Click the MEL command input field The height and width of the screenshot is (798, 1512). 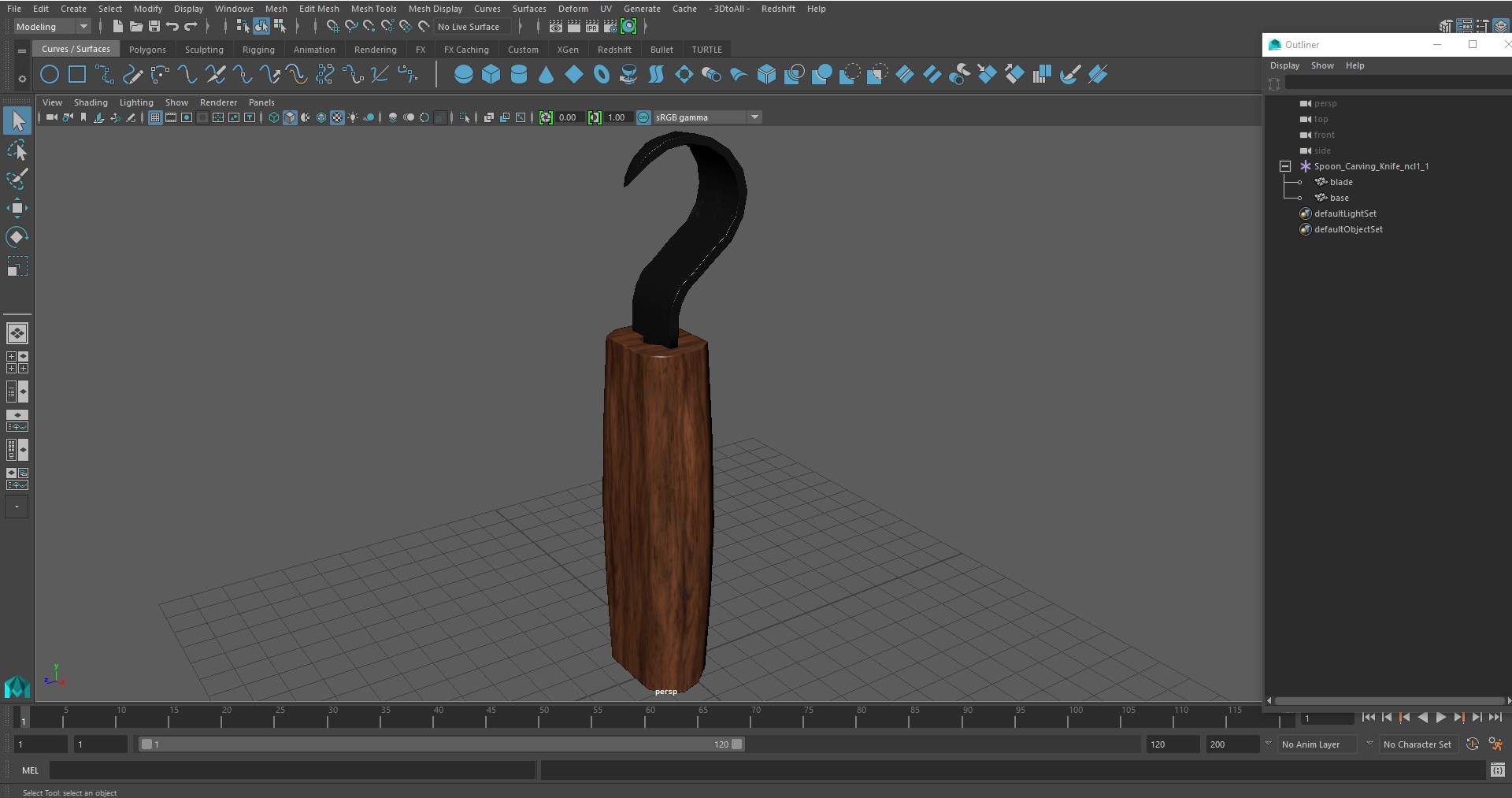[x=293, y=770]
